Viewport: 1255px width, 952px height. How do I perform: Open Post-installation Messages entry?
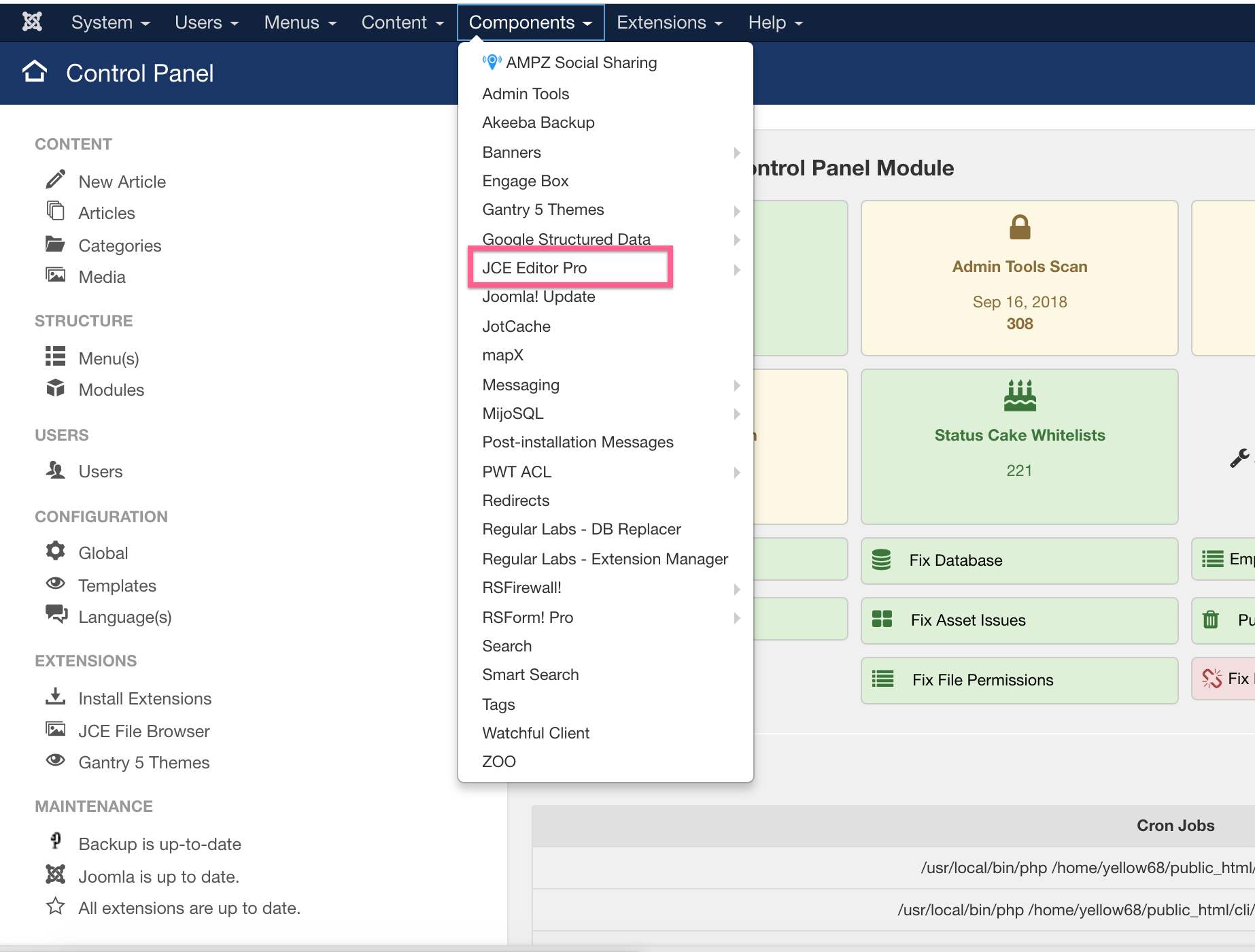[x=578, y=442]
